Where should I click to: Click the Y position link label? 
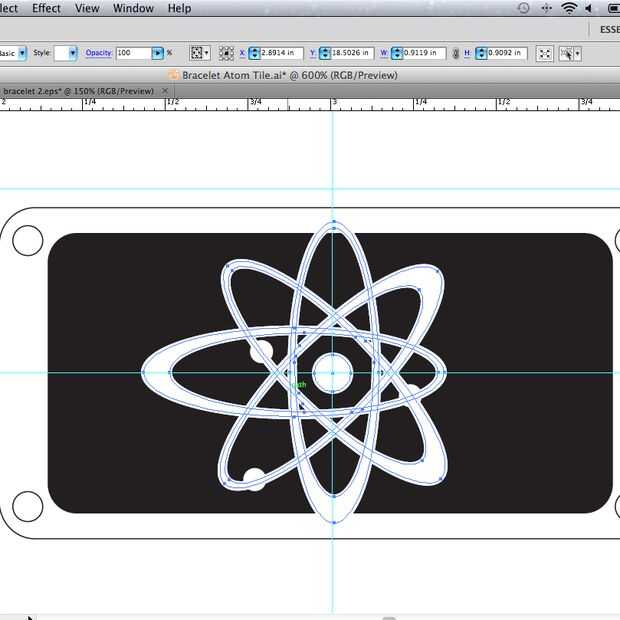point(313,53)
